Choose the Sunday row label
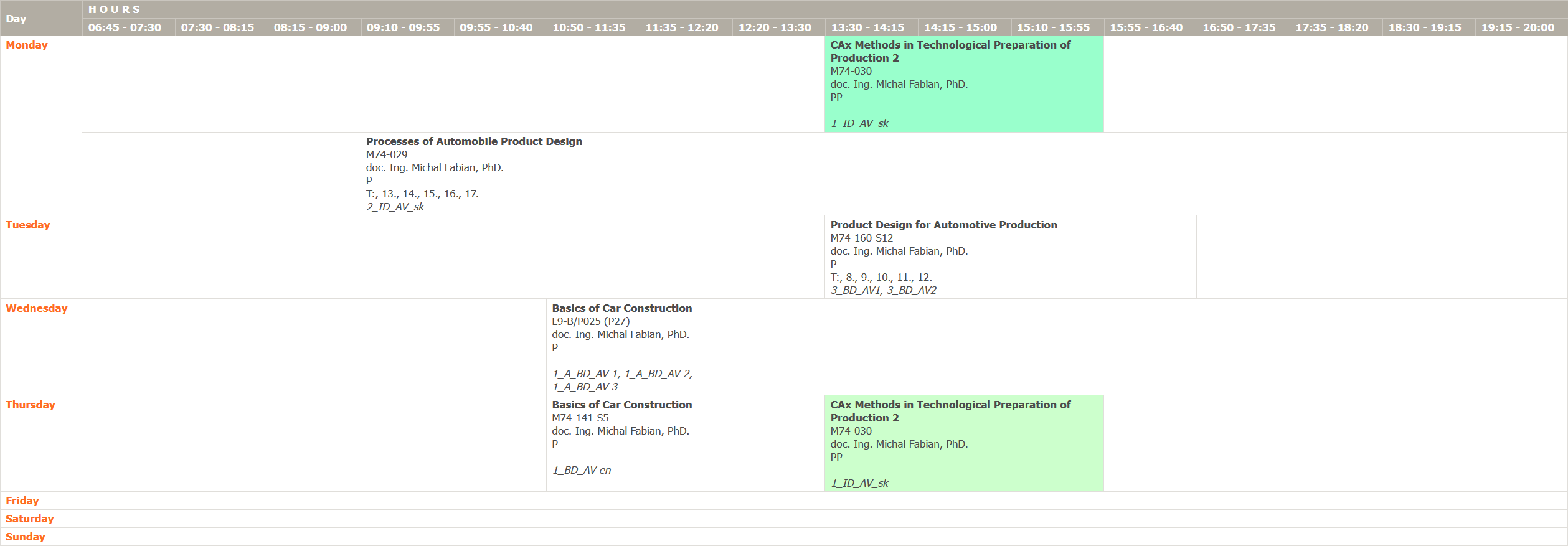Screen dimensions: 1568x546 click(x=26, y=537)
